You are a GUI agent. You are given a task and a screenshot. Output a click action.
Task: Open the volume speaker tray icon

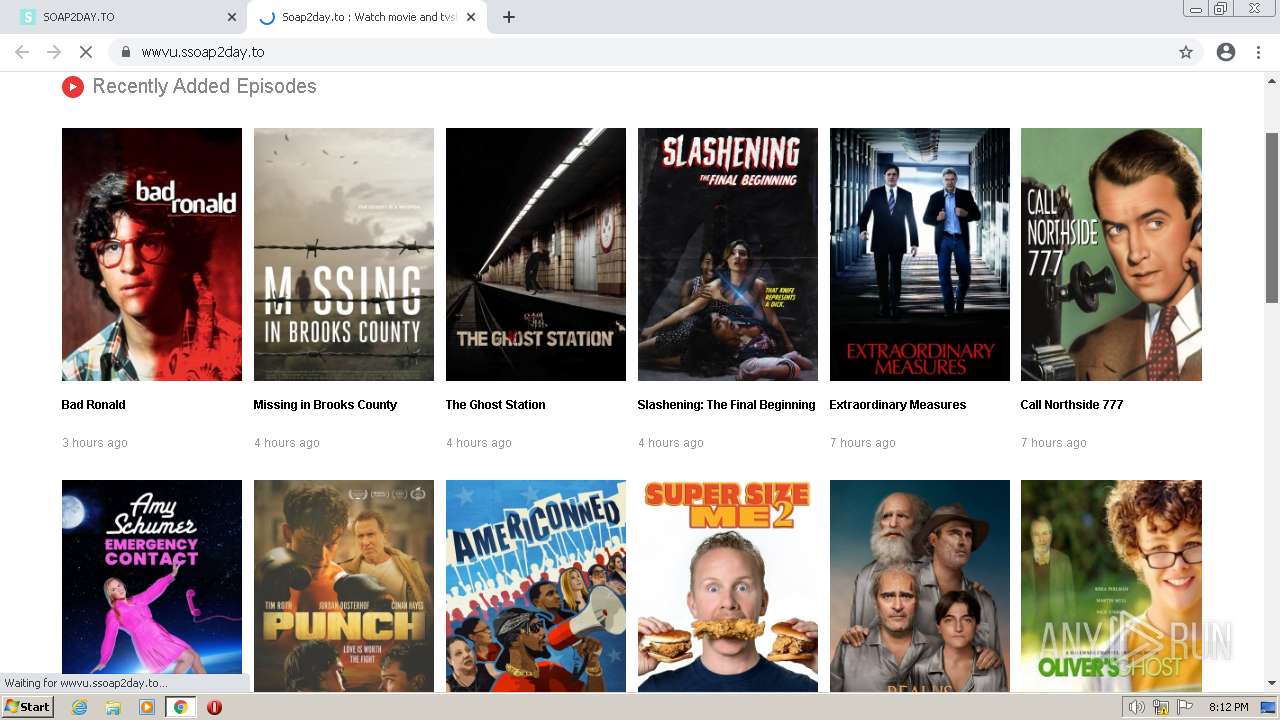tap(1137, 707)
